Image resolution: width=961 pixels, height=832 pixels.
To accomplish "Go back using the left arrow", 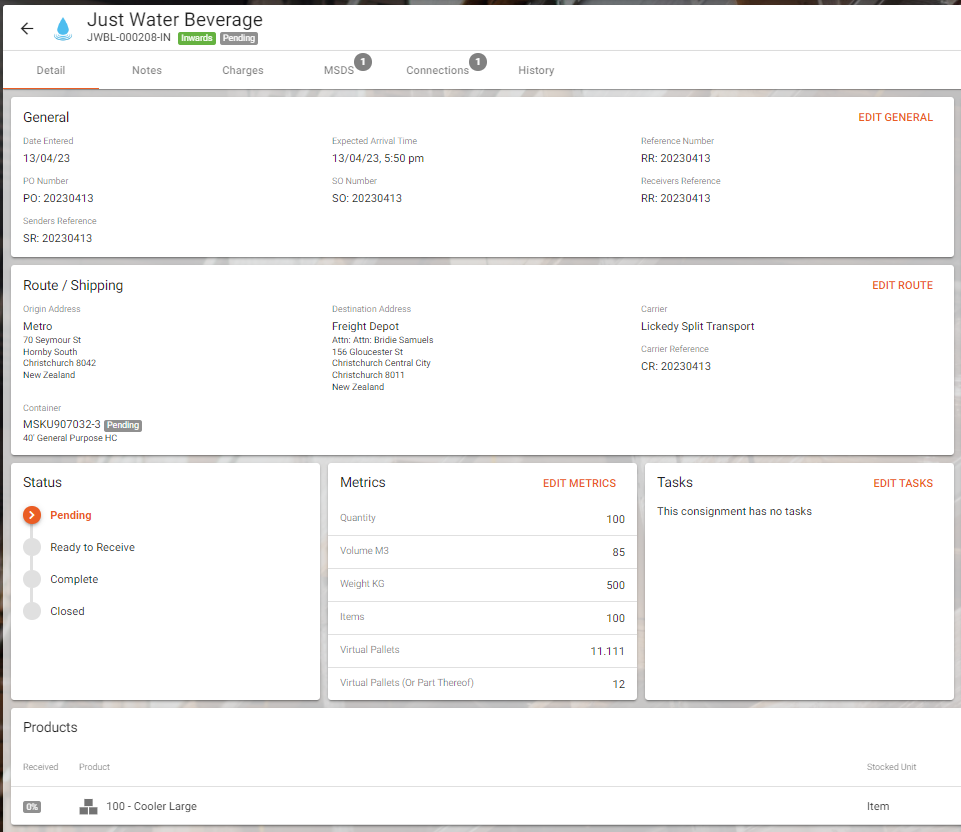I will pyautogui.click(x=27, y=28).
